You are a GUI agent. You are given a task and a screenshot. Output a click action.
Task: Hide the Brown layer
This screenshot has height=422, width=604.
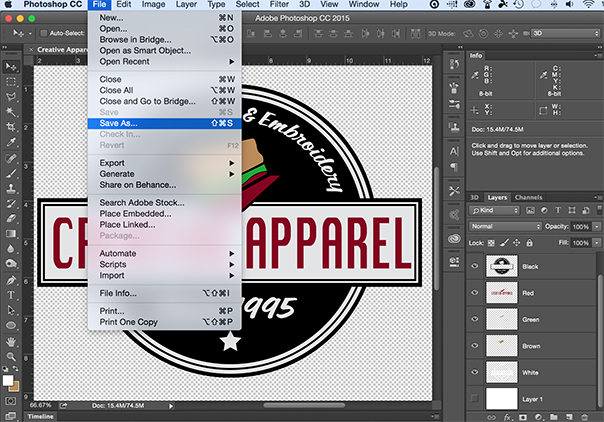pos(475,345)
